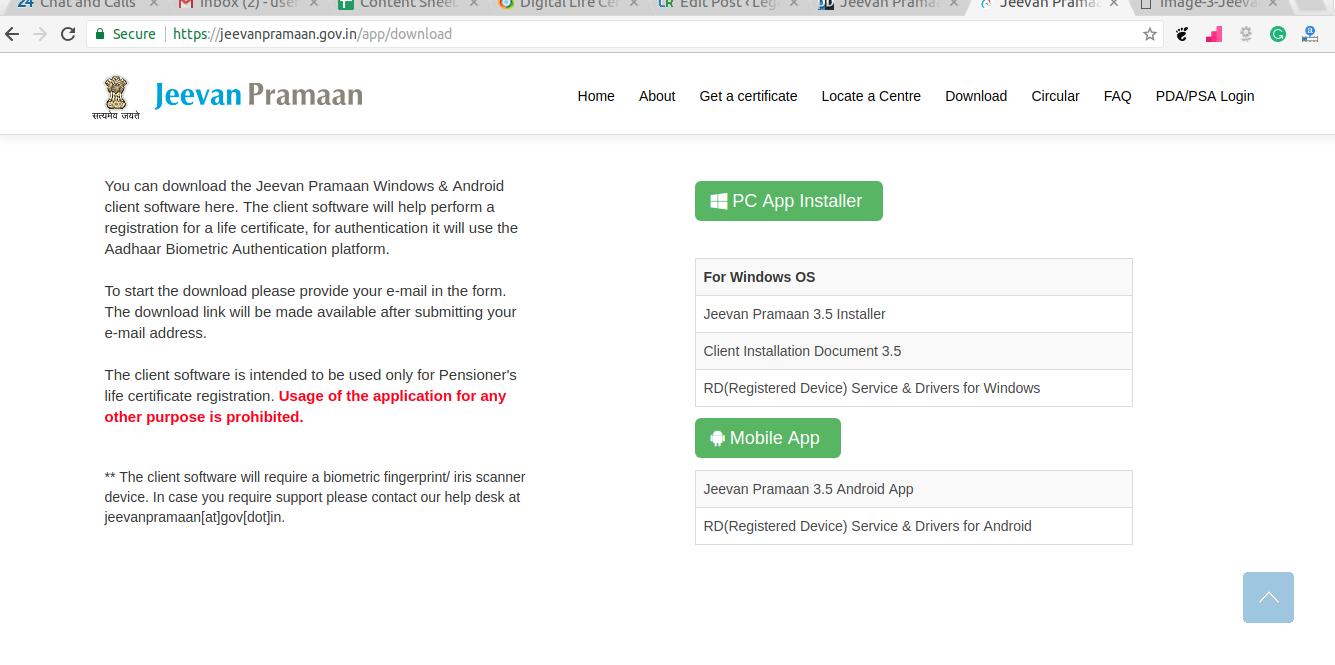Open the Home menu item
The width and height of the screenshot is (1335, 665).
click(596, 96)
